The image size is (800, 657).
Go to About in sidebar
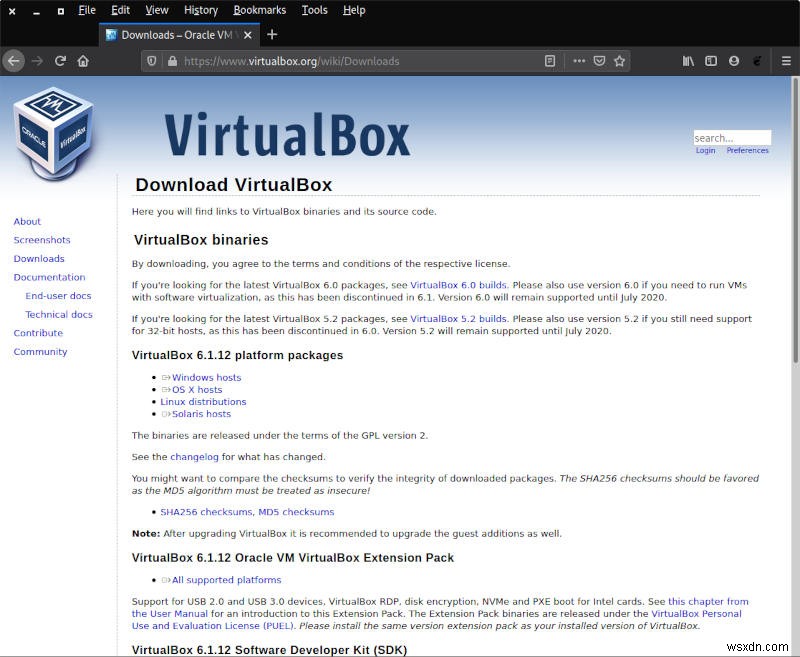(x=27, y=221)
